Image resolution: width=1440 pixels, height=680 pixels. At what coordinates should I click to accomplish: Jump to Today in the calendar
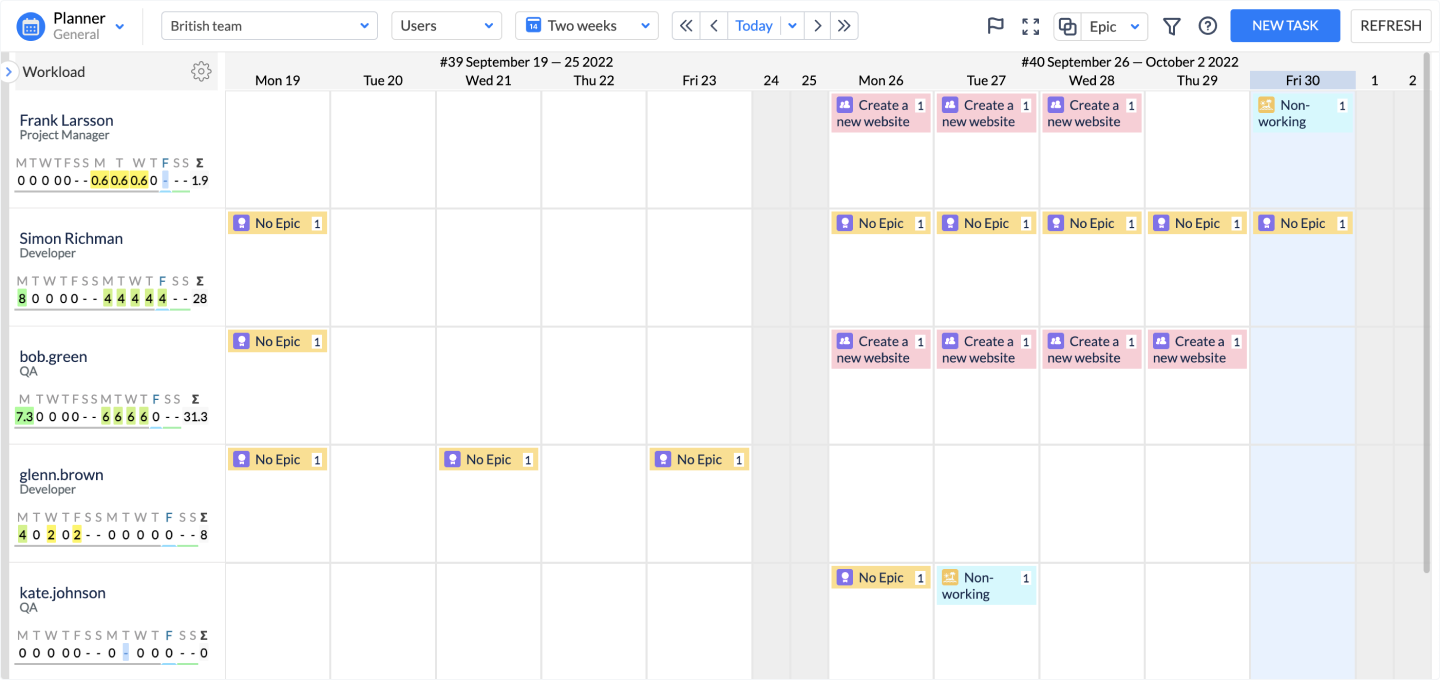754,26
